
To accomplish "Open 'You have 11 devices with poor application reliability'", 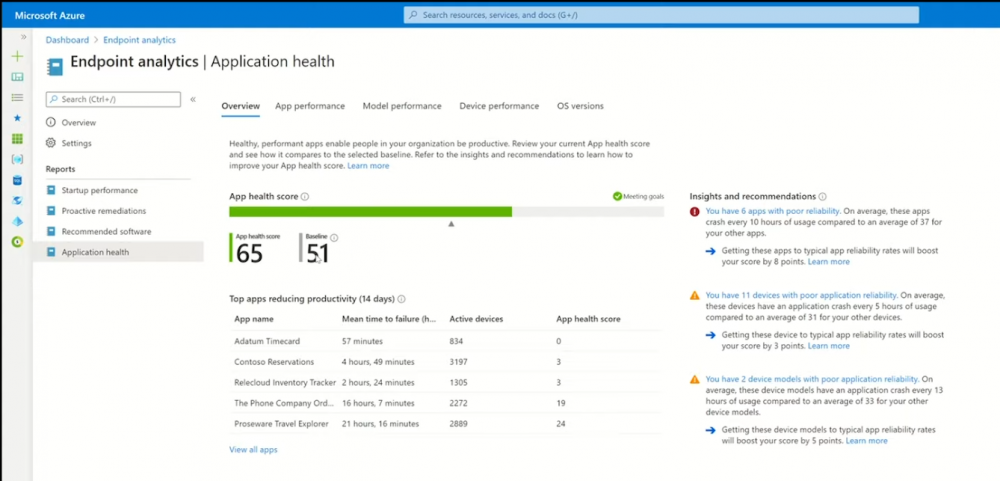I will [801, 295].
